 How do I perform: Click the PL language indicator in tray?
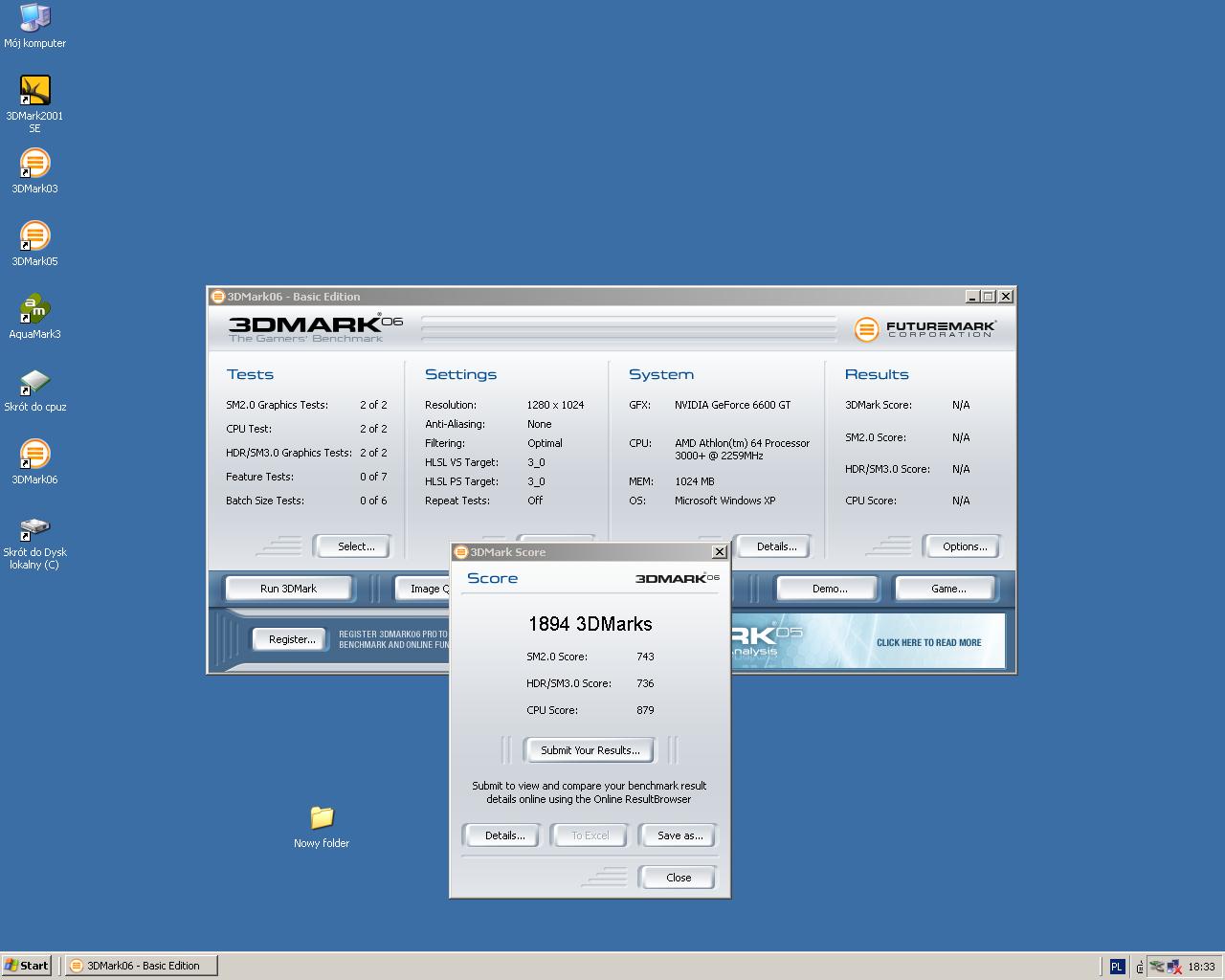[x=1116, y=967]
